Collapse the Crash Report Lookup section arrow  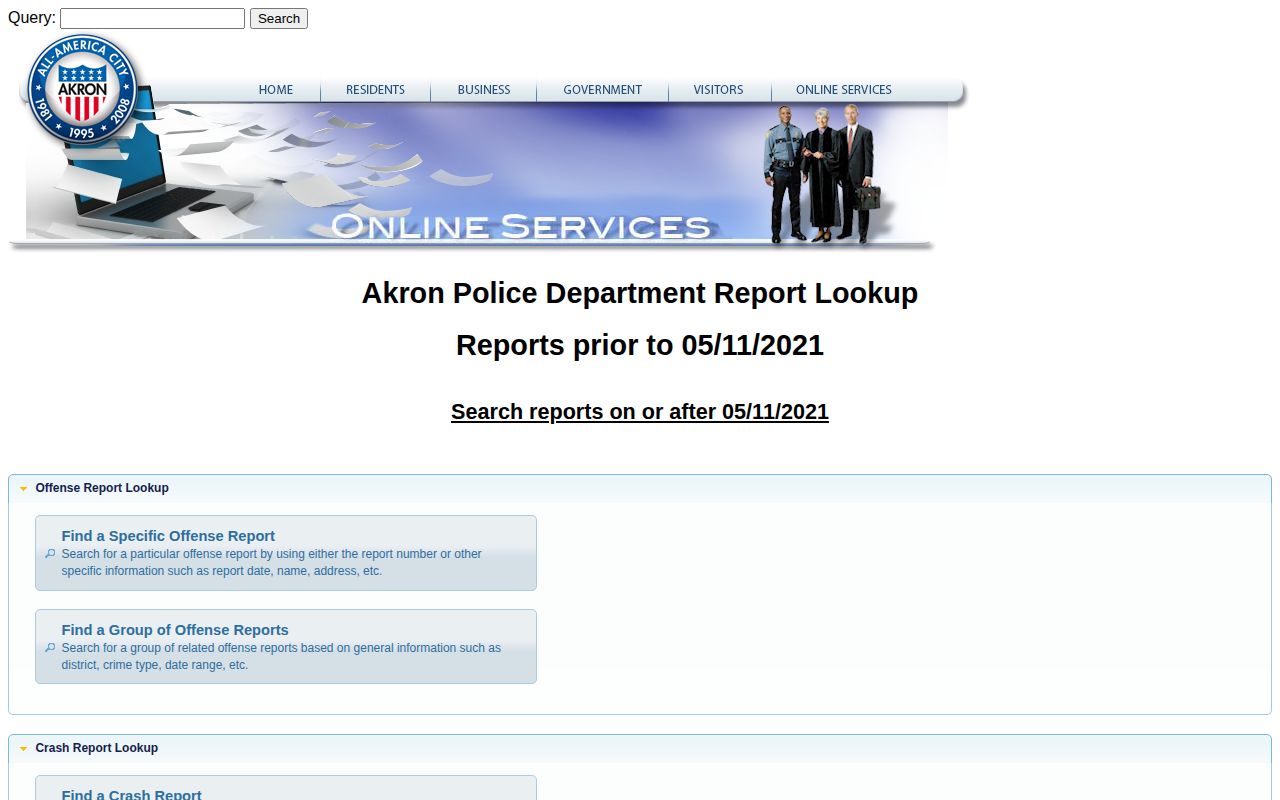point(23,748)
